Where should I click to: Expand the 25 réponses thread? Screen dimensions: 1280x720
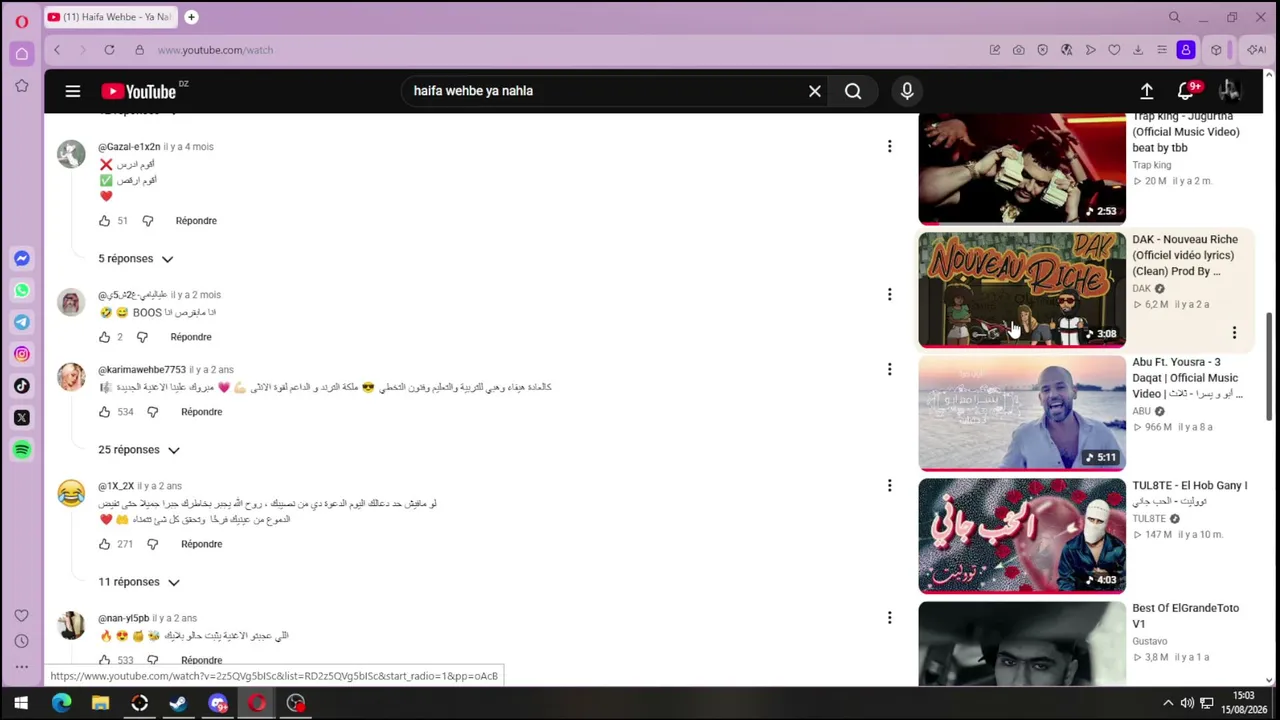coord(139,450)
